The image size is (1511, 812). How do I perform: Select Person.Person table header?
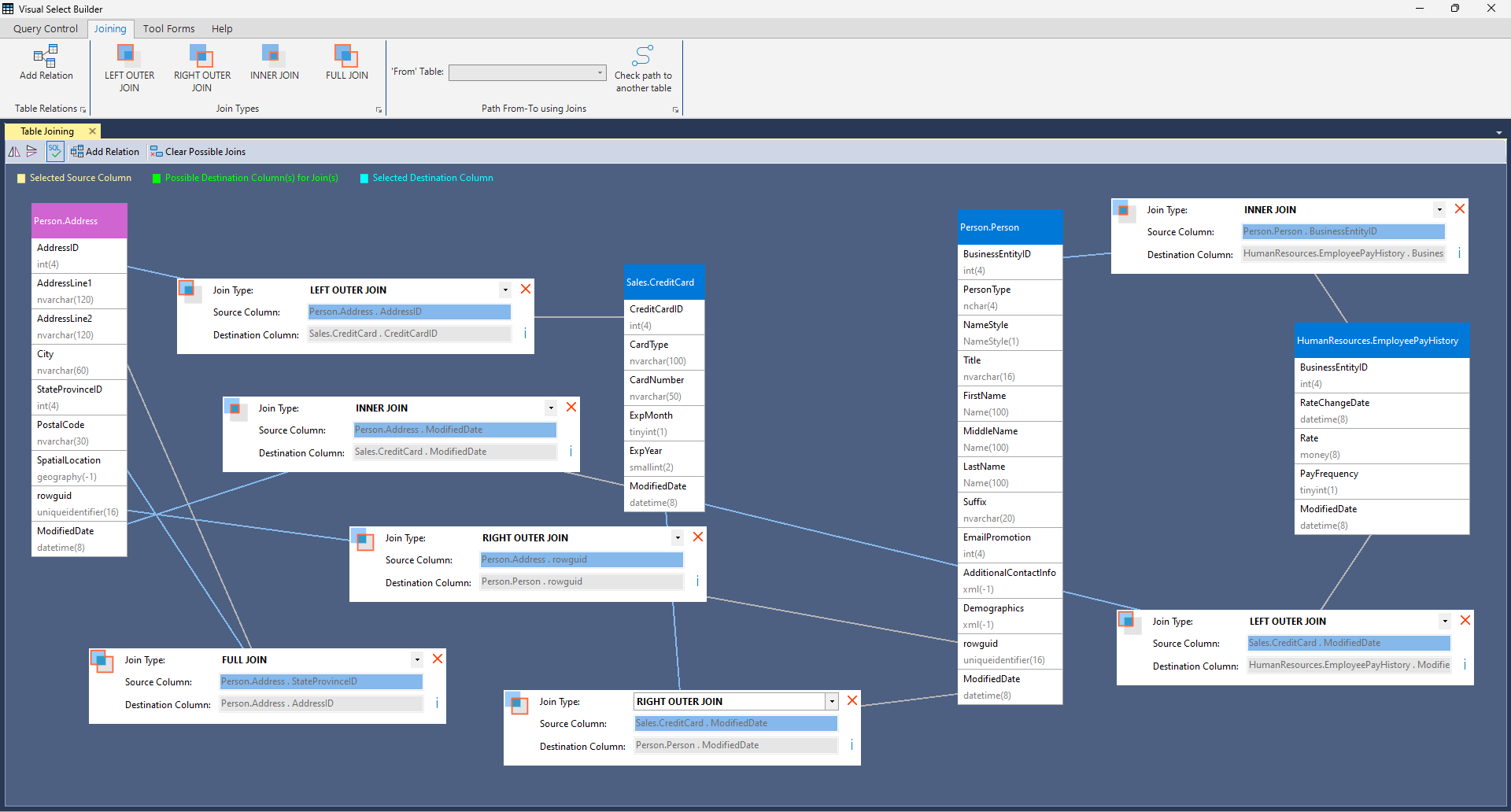pyautogui.click(x=1010, y=227)
